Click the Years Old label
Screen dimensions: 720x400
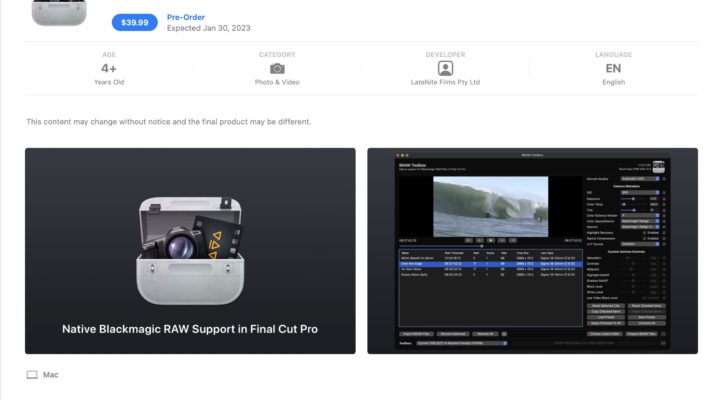pos(109,82)
